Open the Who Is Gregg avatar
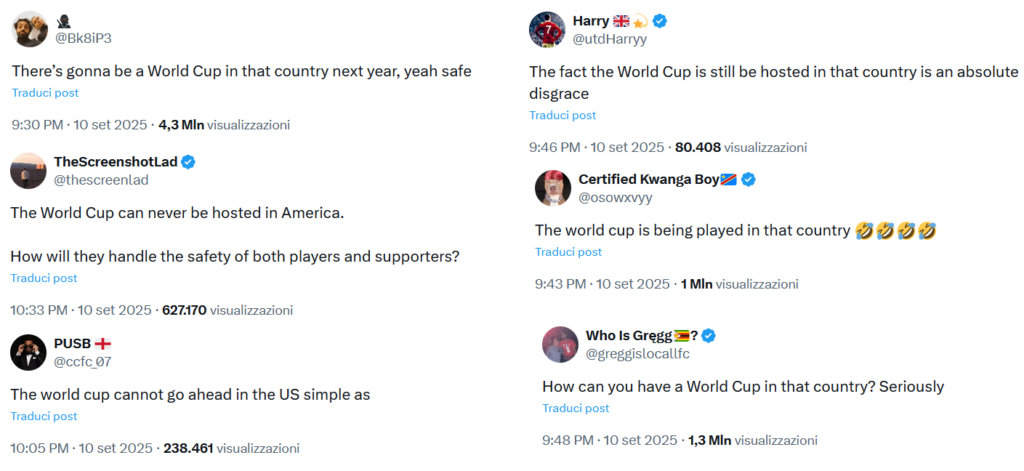The height and width of the screenshot is (471, 1024). (559, 344)
